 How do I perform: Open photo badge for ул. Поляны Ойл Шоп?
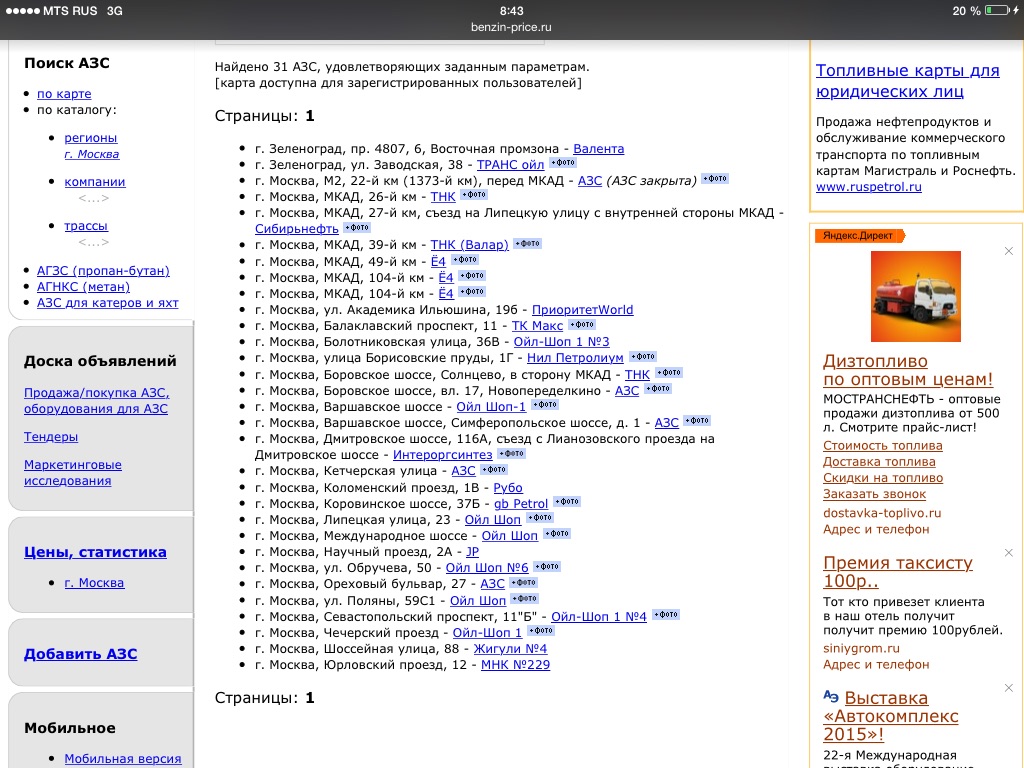coord(525,598)
